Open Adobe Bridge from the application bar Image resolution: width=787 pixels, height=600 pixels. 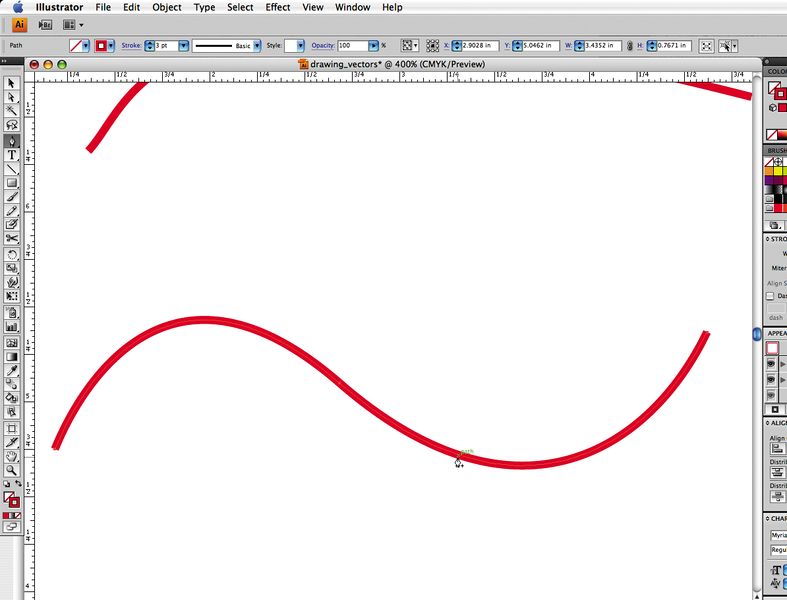coord(45,25)
